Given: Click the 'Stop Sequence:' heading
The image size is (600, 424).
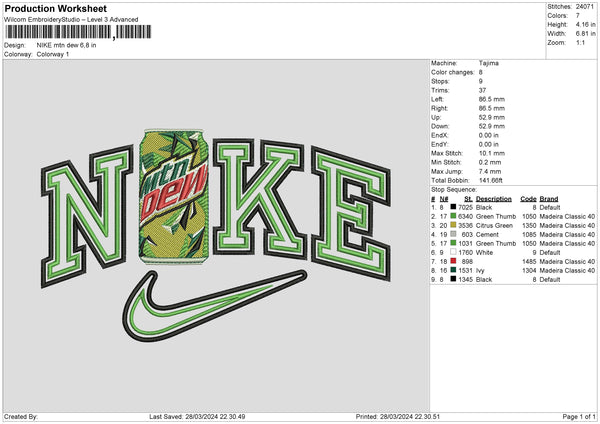Looking at the screenshot, I should [454, 190].
